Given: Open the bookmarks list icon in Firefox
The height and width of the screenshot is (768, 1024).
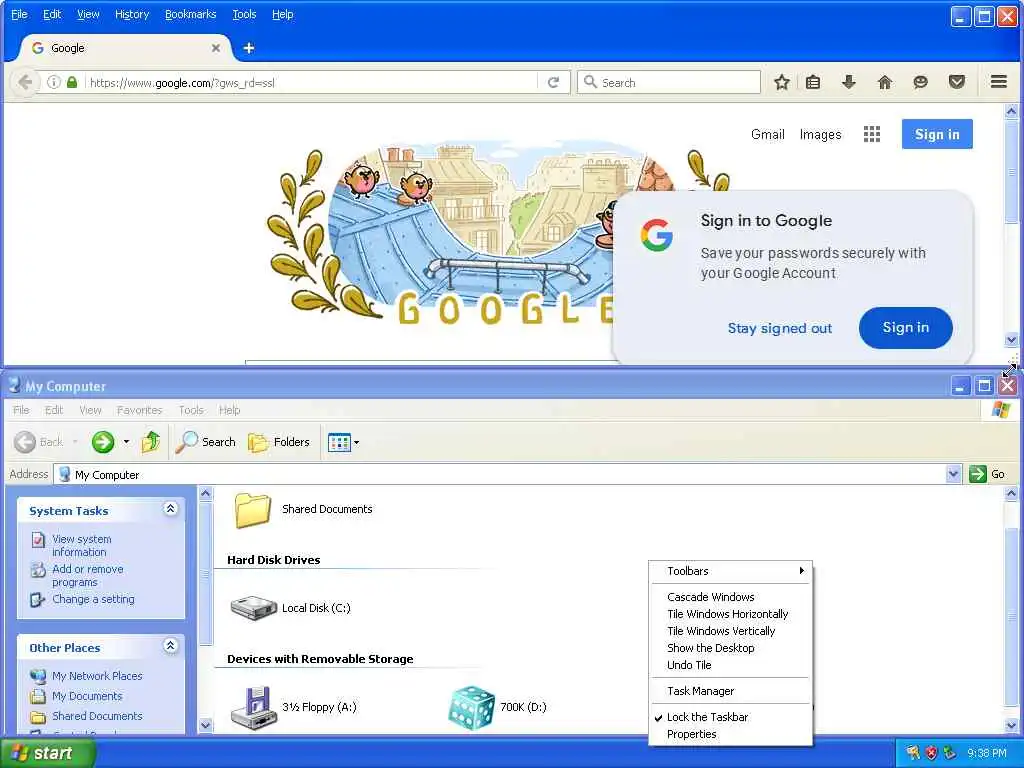Looking at the screenshot, I should pos(813,82).
